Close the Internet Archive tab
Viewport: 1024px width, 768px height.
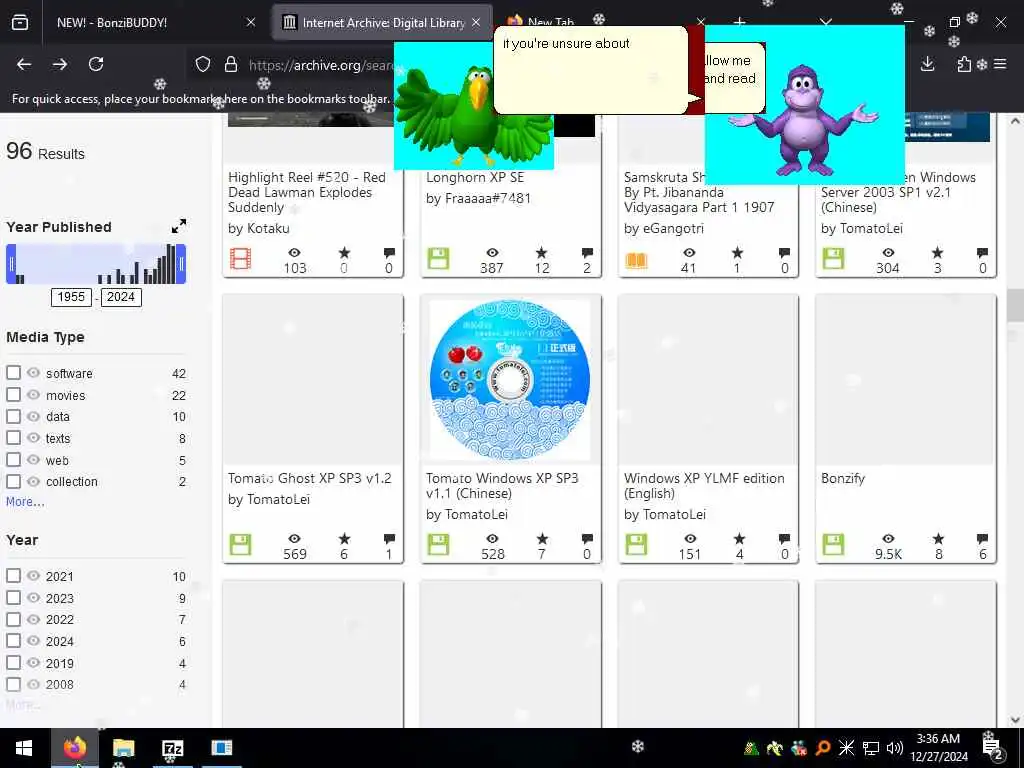(476, 22)
